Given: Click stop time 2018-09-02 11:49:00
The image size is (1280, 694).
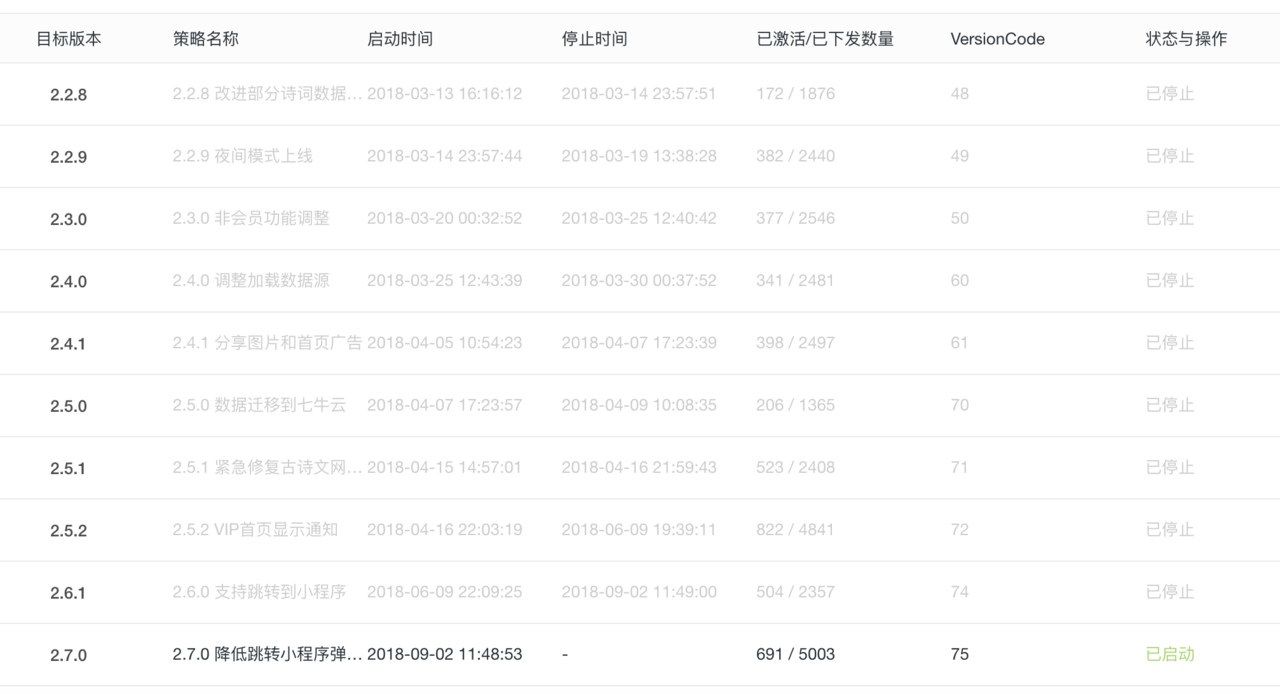Looking at the screenshot, I should (x=639, y=592).
